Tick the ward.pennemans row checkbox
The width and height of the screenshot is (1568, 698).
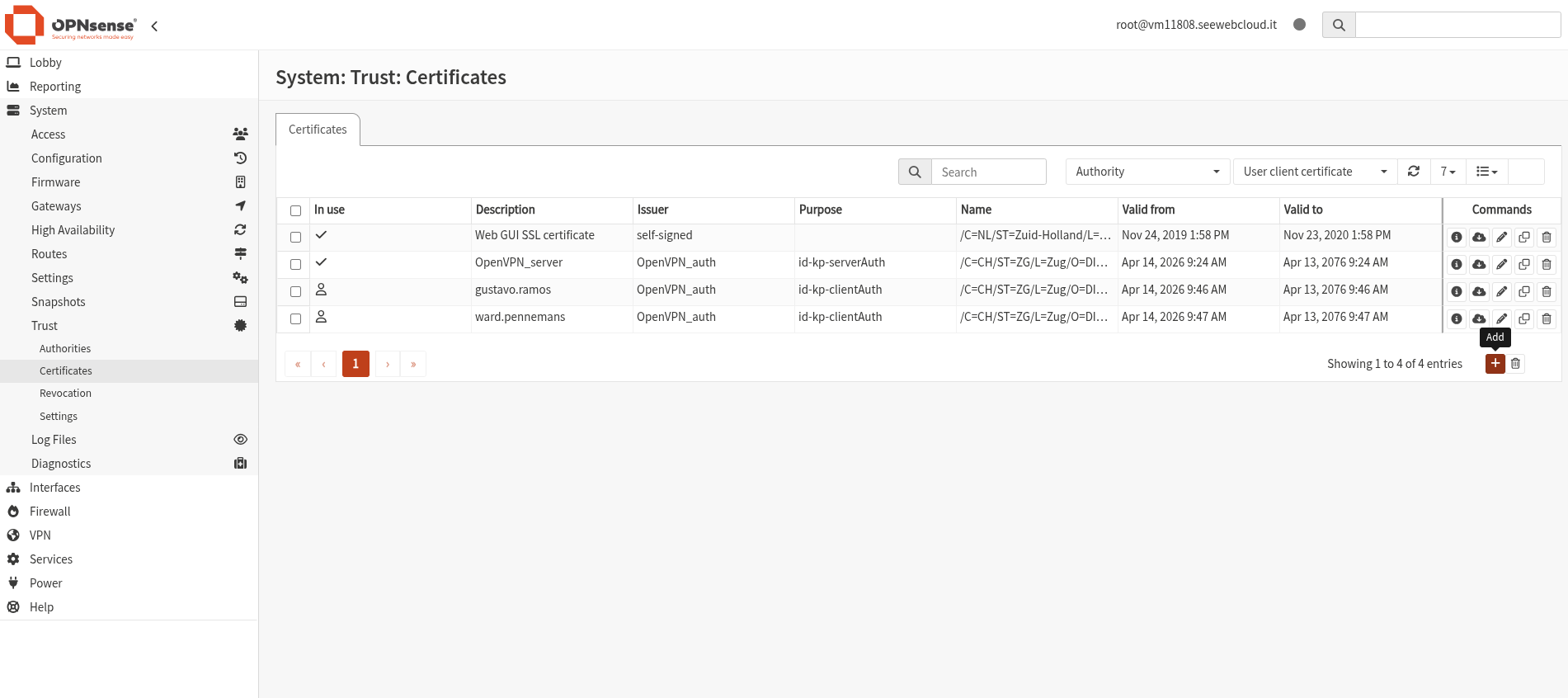coord(295,319)
